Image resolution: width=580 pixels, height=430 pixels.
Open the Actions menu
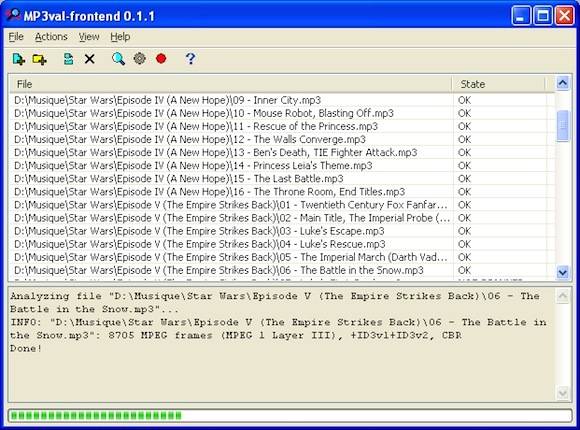point(51,37)
